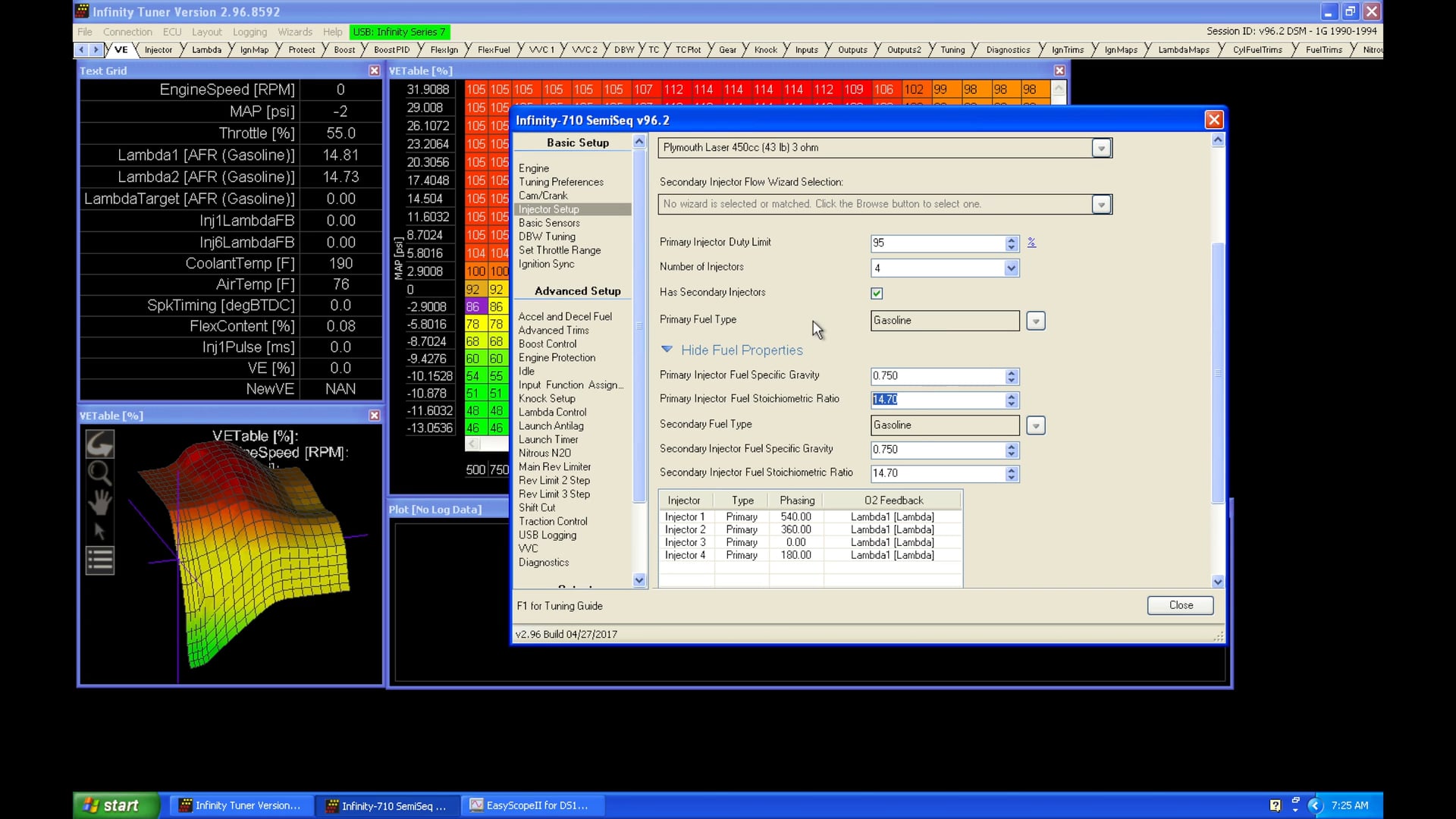
Task: Select the pointer arrow tool in 3D view
Action: pos(99,531)
